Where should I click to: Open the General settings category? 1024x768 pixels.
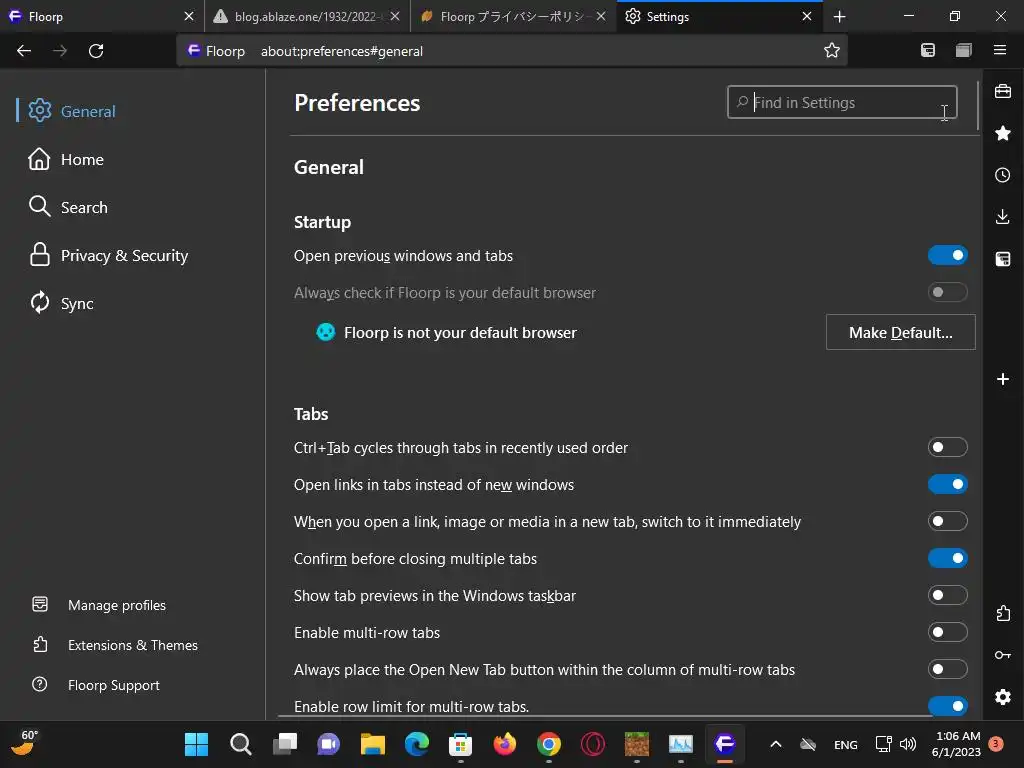[x=72, y=111]
